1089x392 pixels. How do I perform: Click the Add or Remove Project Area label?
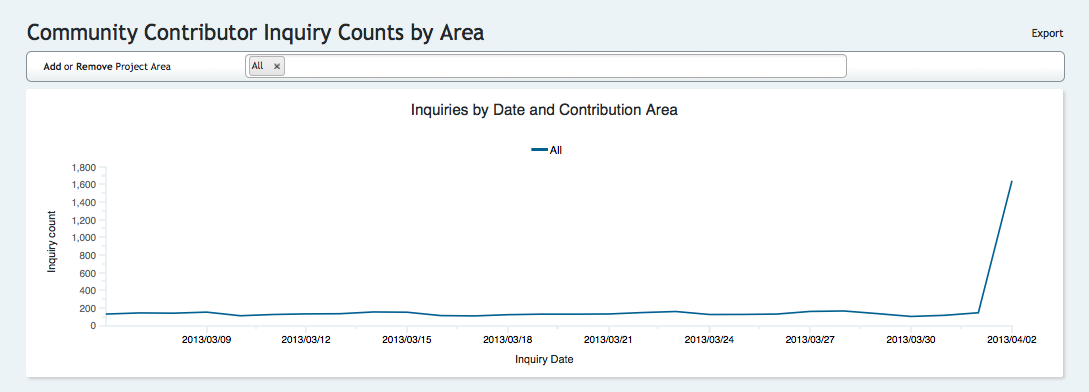click(107, 67)
